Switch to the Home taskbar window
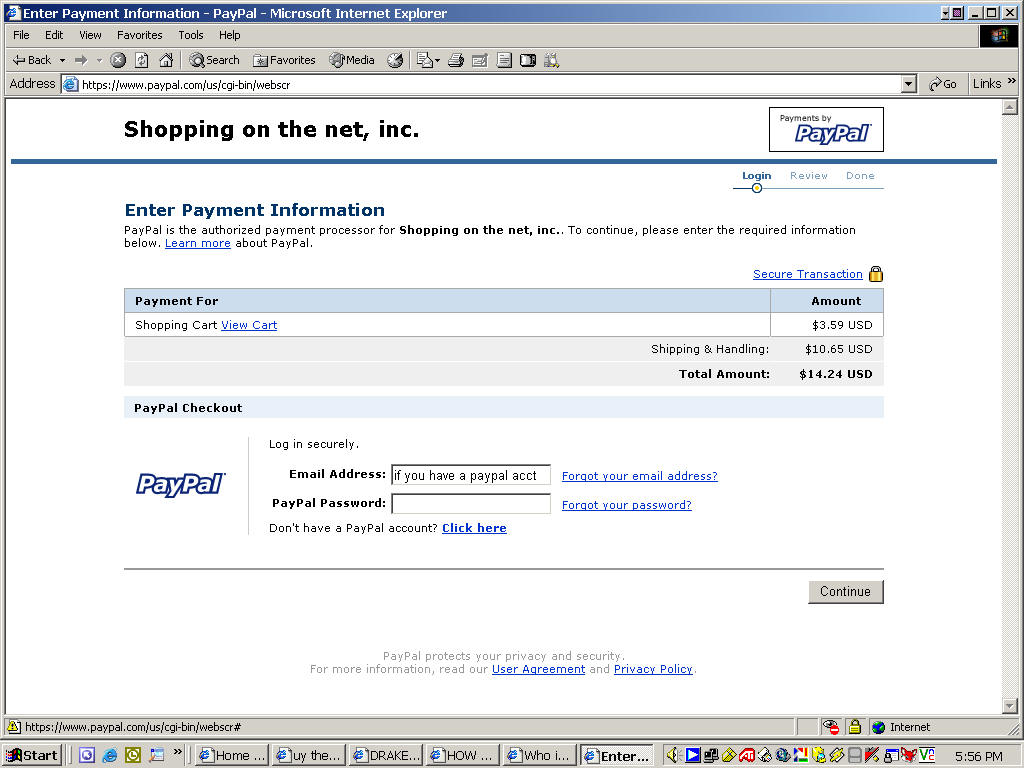This screenshot has width=1024, height=768. (232, 756)
